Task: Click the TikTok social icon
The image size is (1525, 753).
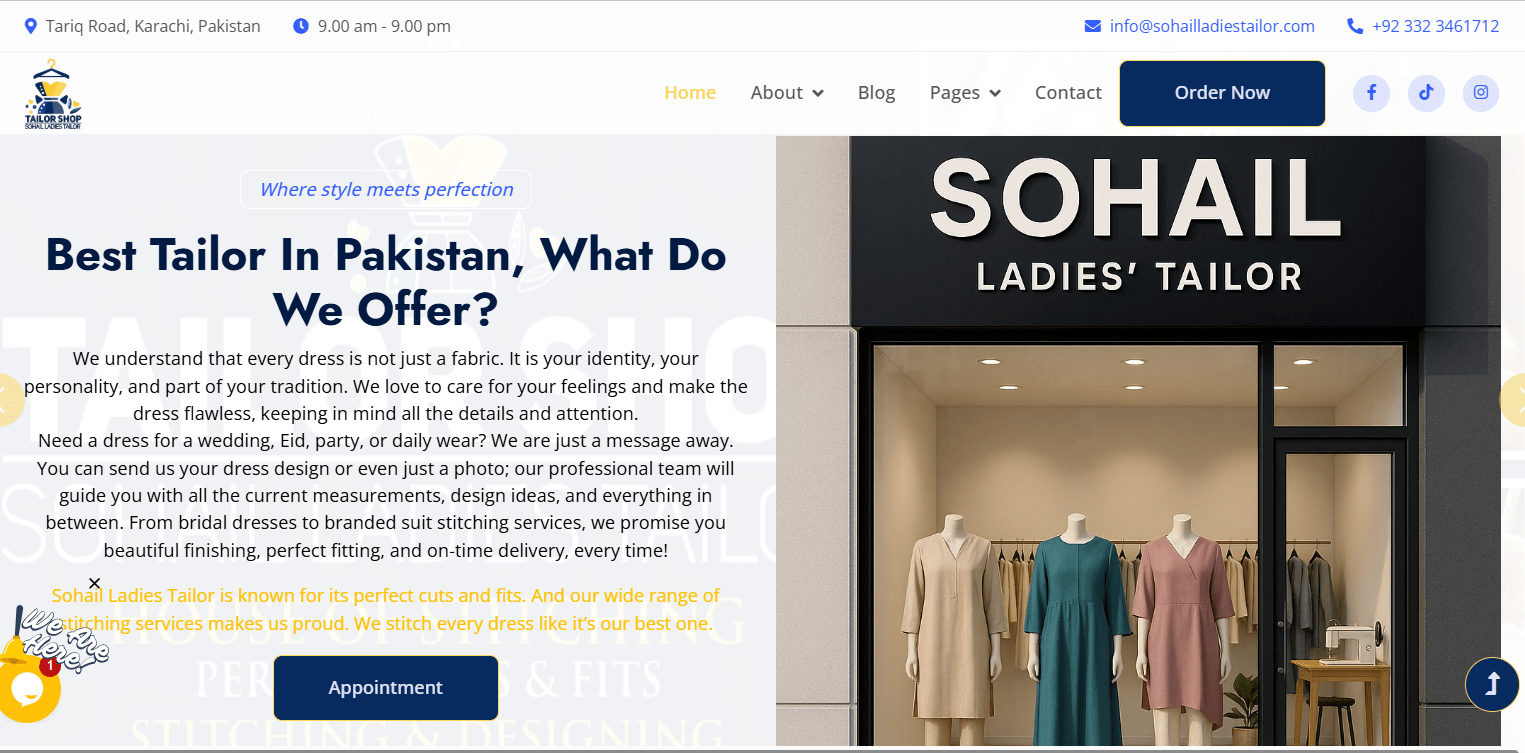Action: 1426,93
